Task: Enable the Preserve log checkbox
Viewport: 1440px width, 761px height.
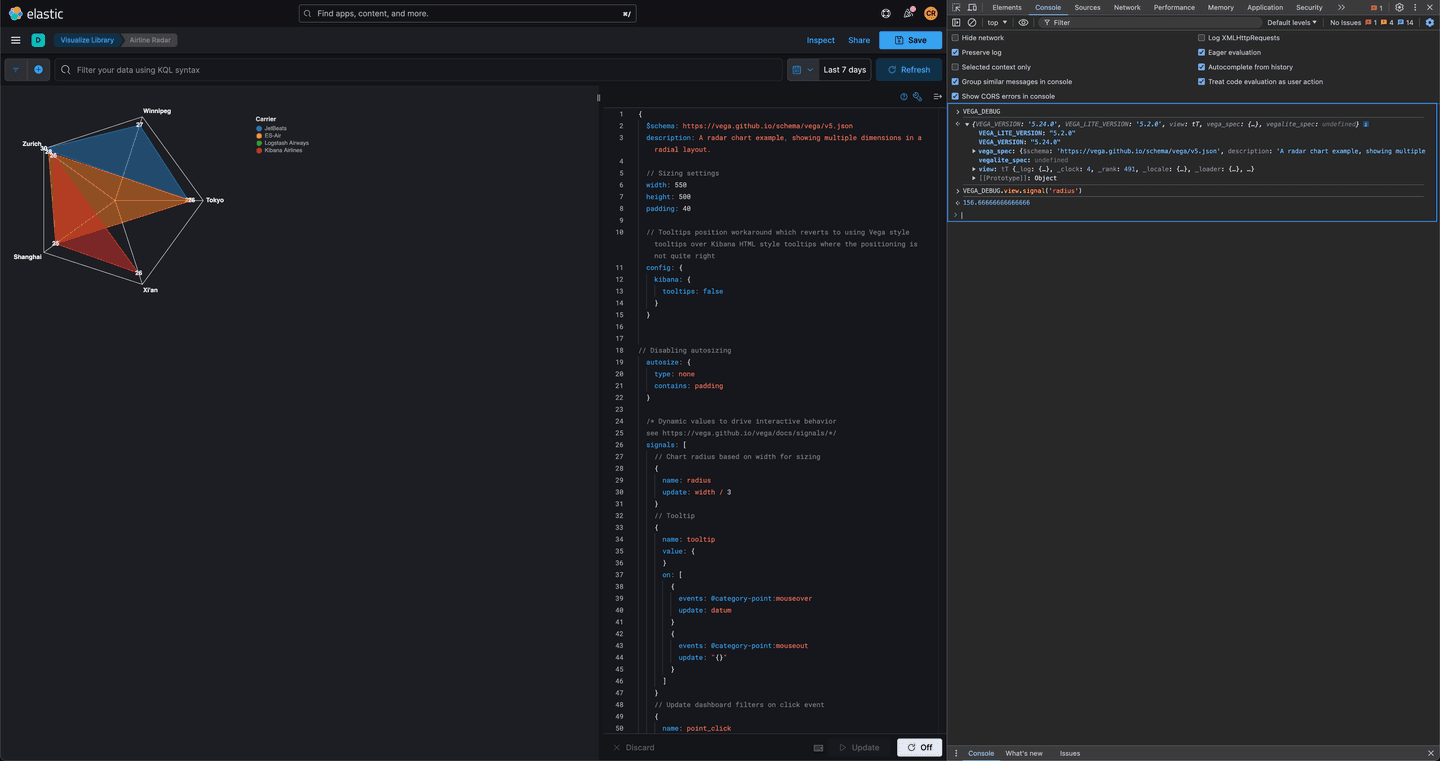Action: [955, 52]
